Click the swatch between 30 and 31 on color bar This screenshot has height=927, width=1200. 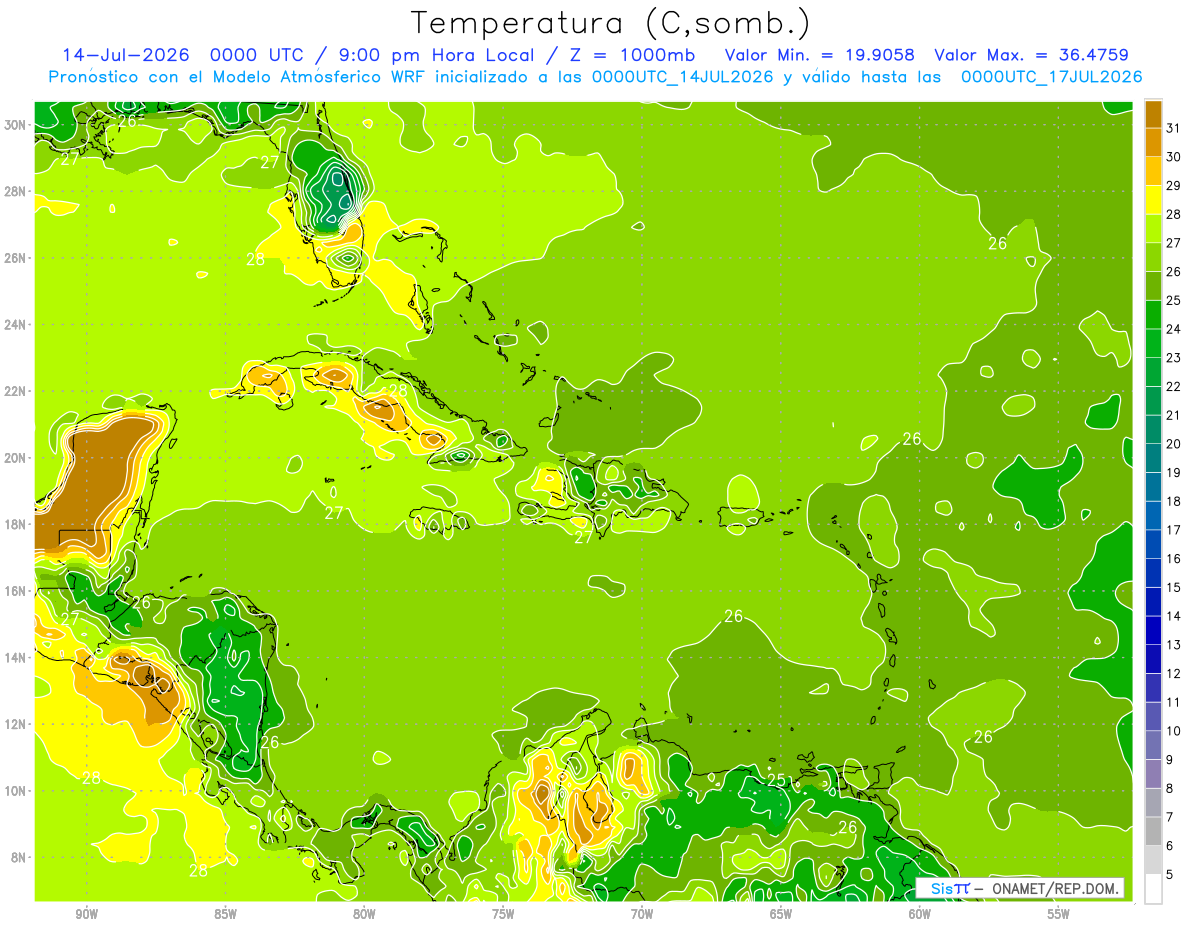[1153, 141]
